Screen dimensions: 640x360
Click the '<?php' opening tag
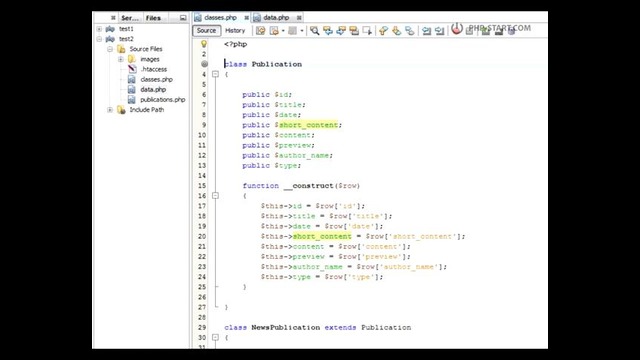tap(236, 44)
